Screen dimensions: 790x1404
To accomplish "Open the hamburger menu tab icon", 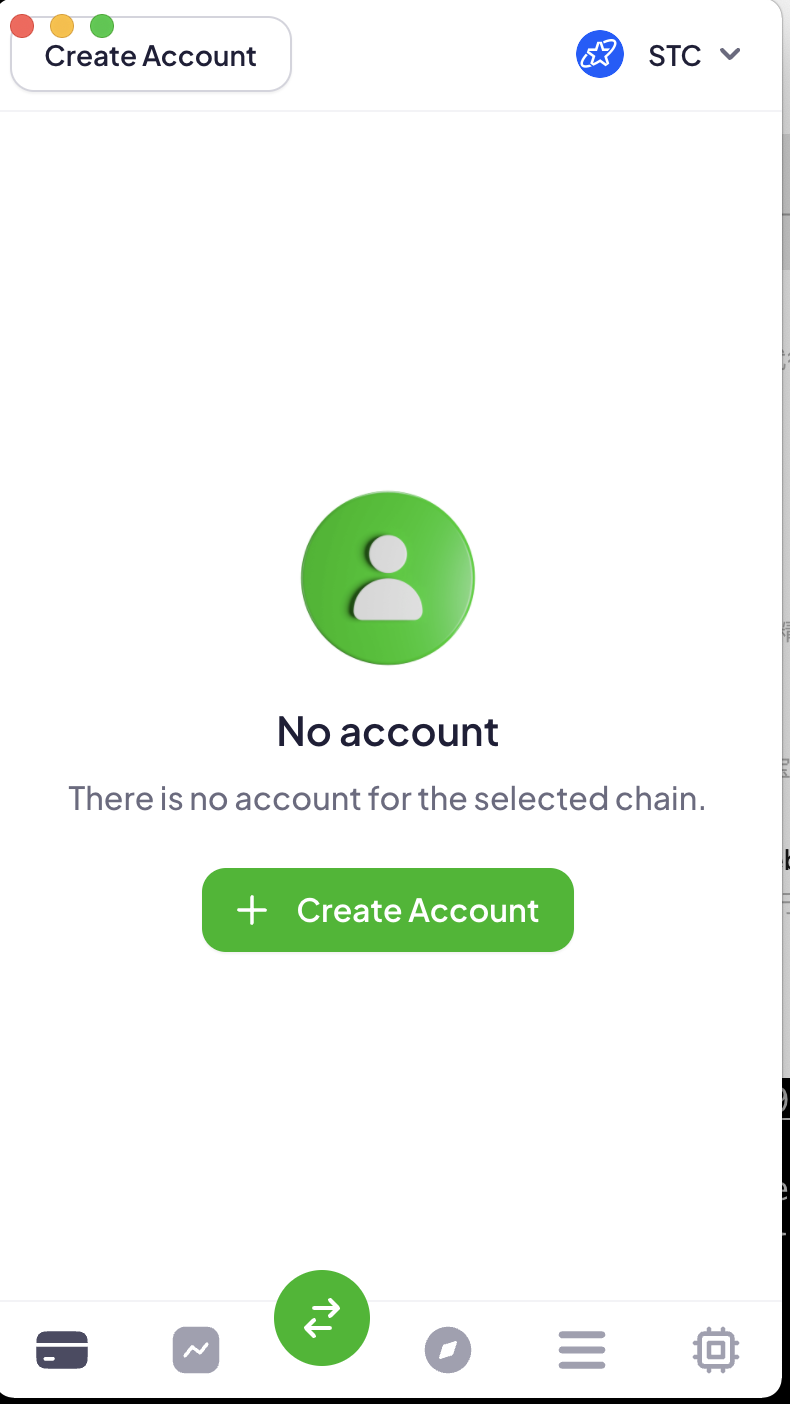I will point(582,1350).
